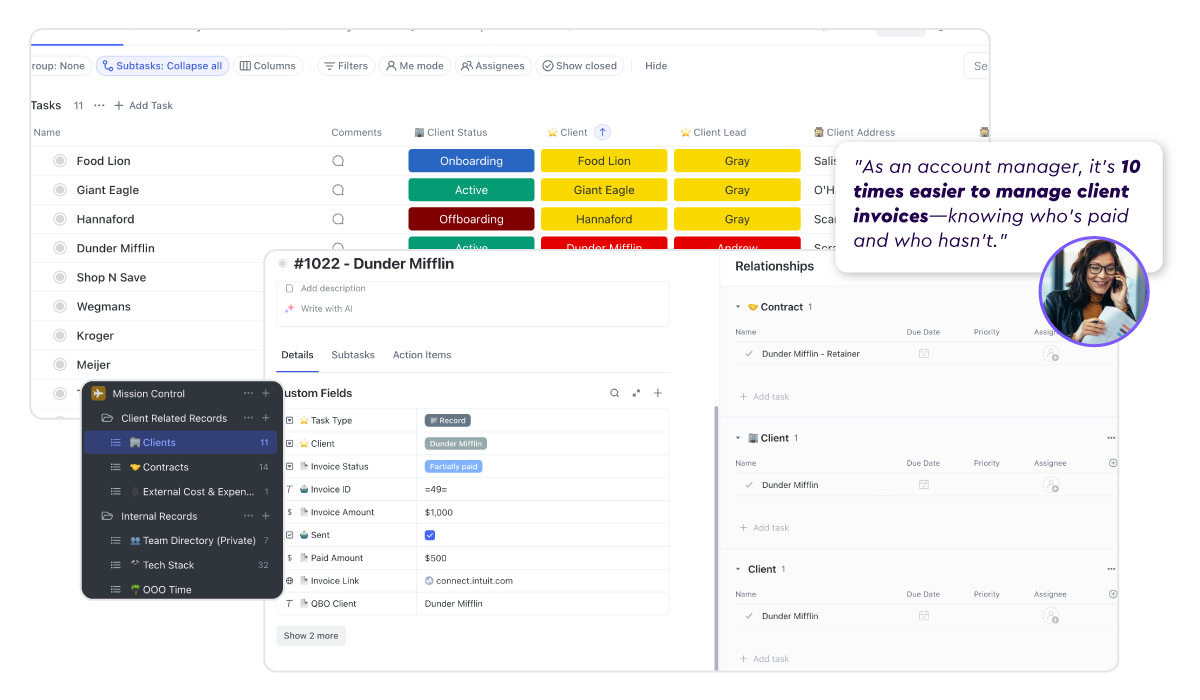
Task: Open Clients list in sidebar
Action: (180, 442)
